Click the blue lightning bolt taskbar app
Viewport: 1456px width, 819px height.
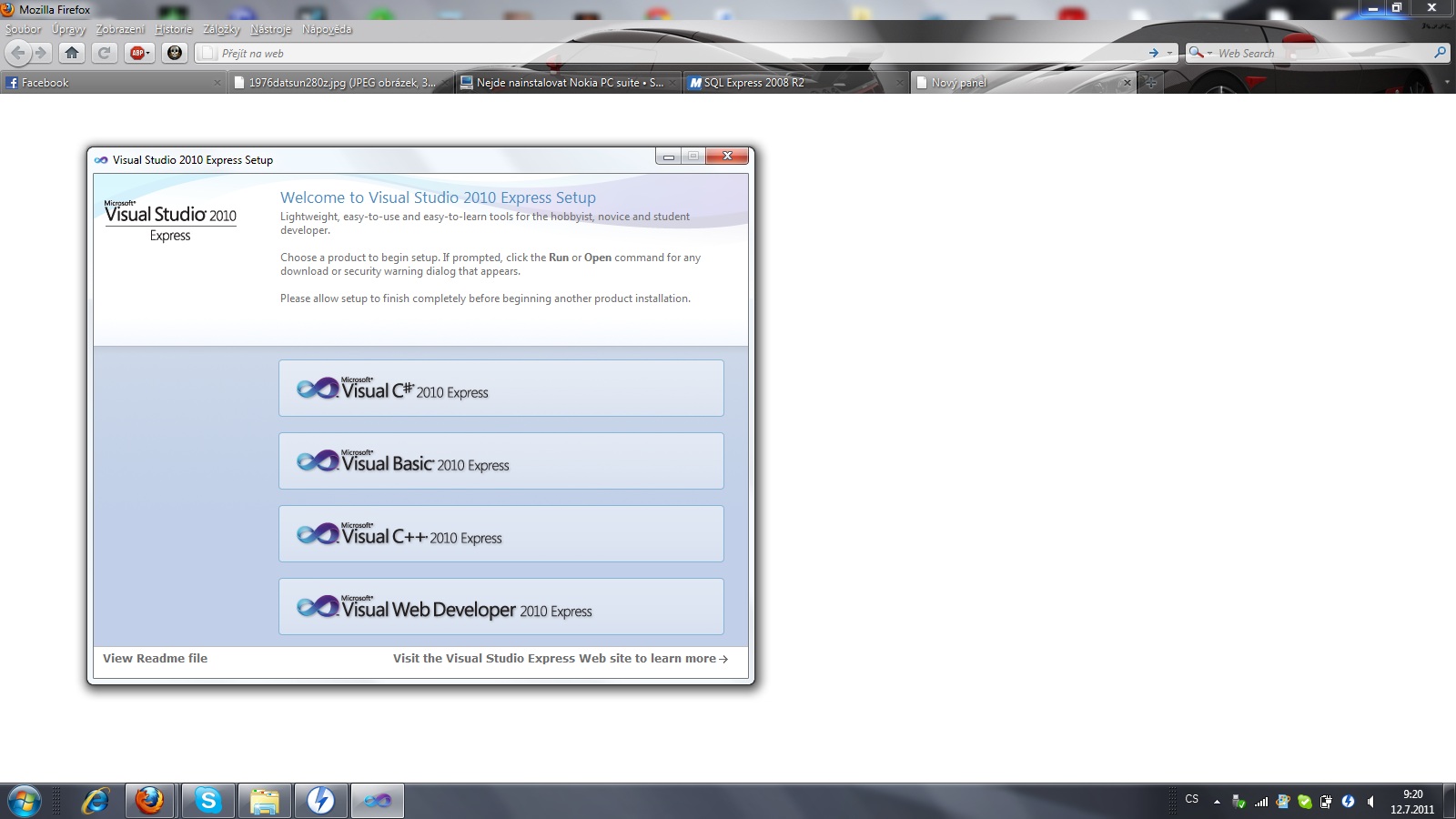click(x=321, y=802)
